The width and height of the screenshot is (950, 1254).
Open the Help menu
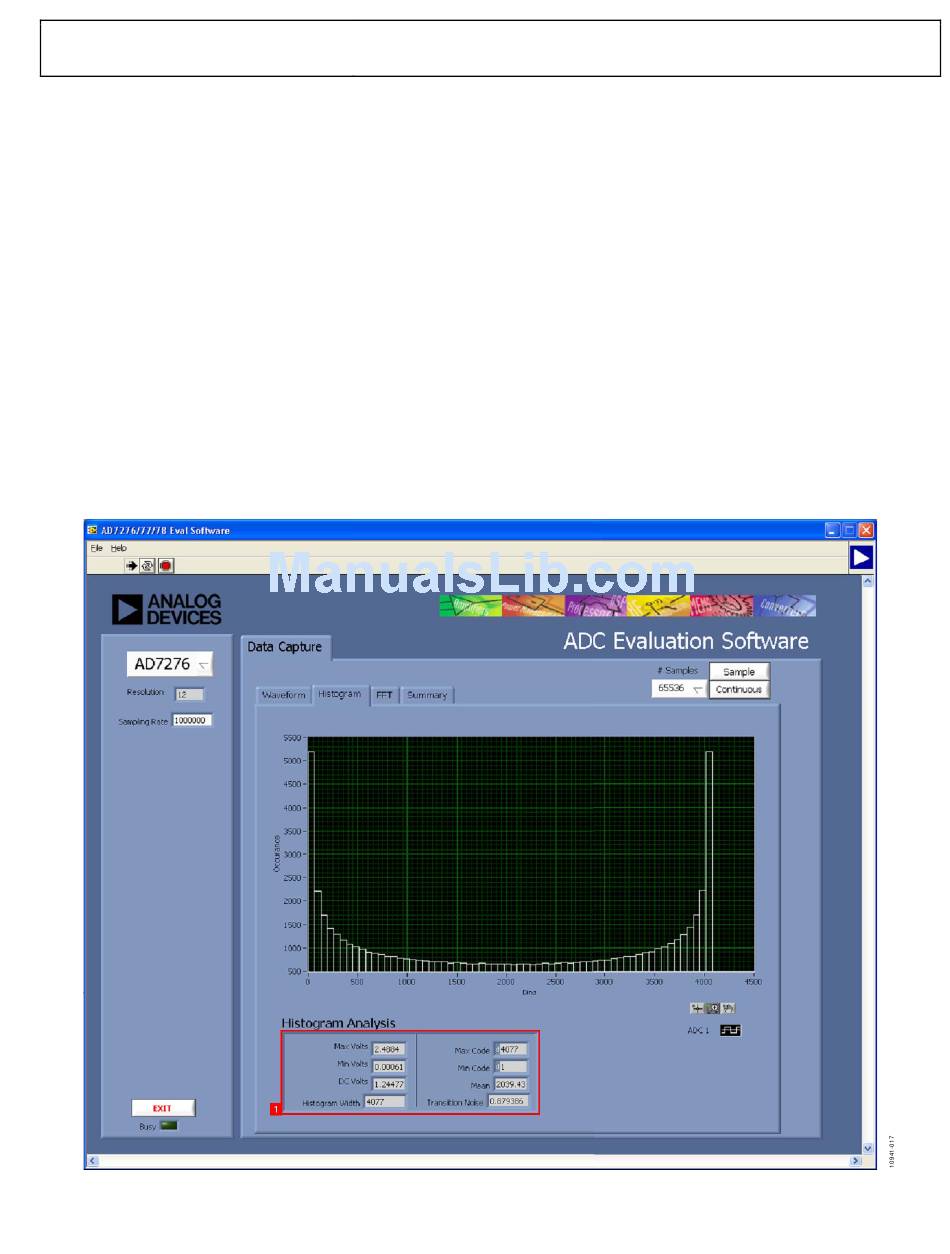pos(119,548)
